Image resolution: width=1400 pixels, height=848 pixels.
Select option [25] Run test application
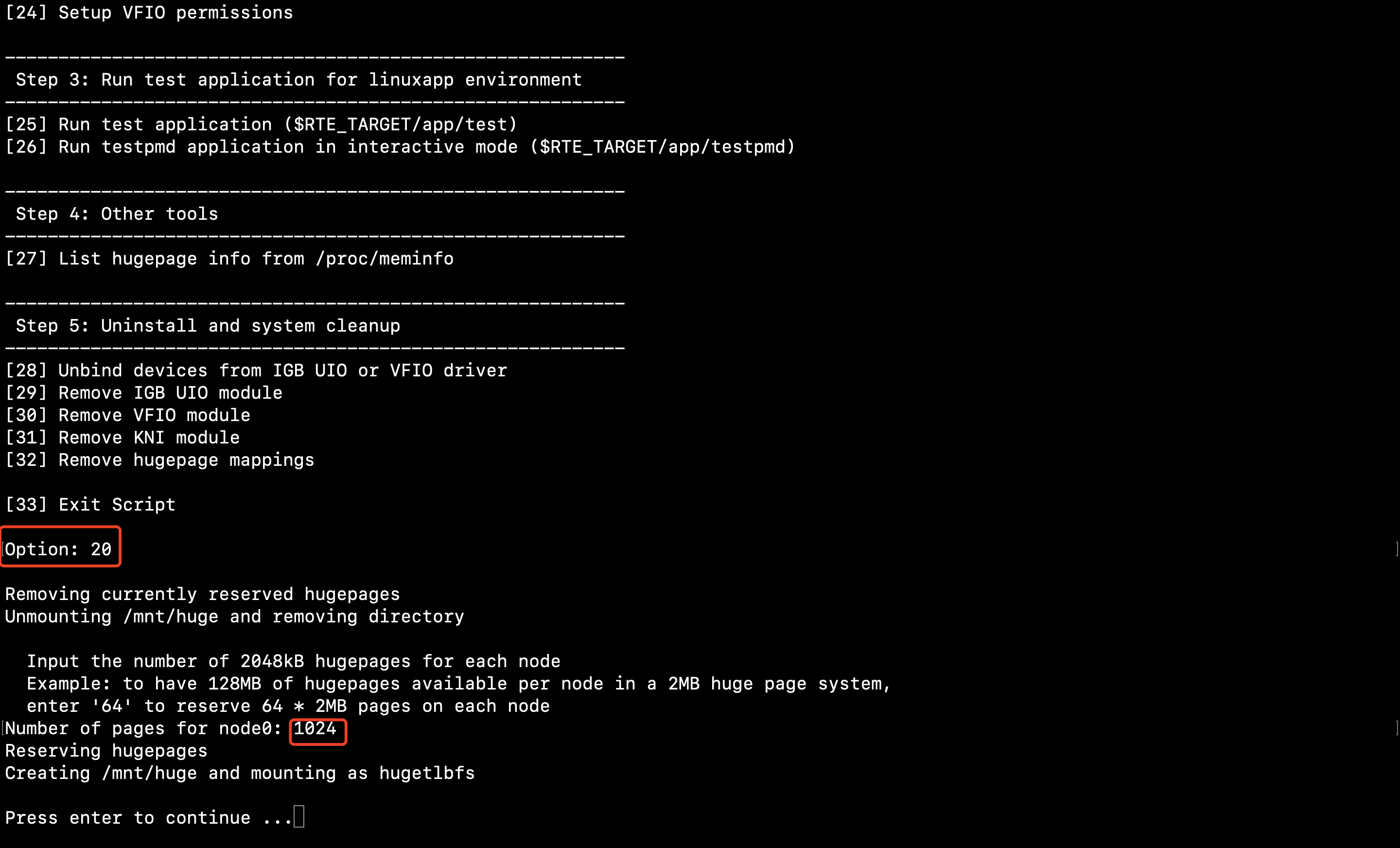coord(262,124)
